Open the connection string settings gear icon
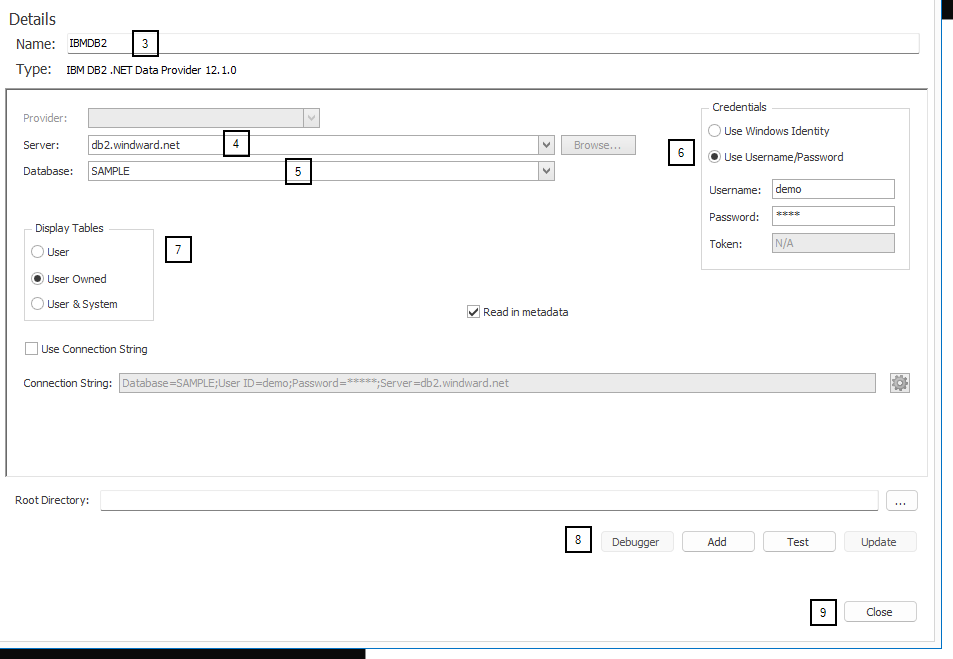Viewport: 953px width, 659px height. pos(900,383)
